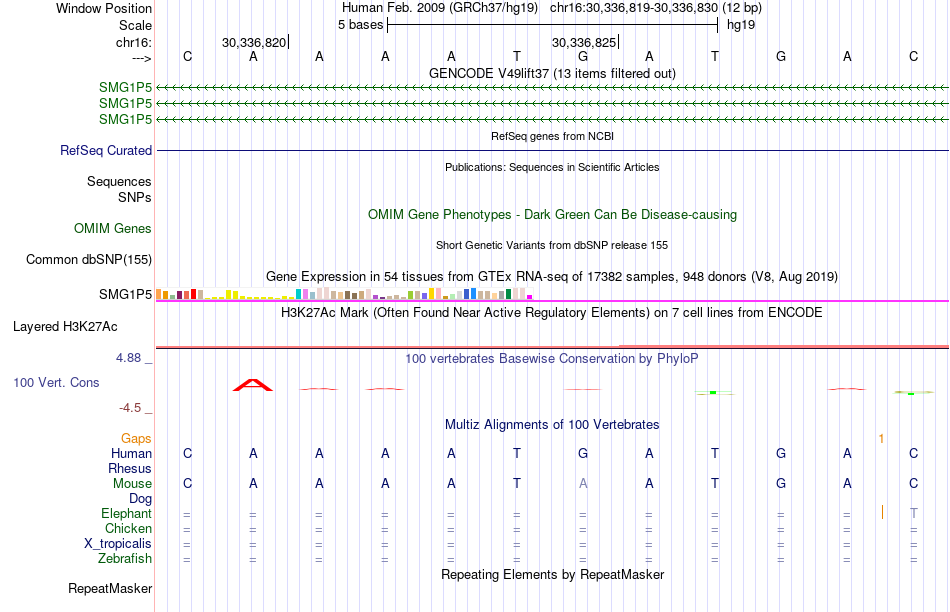The height and width of the screenshot is (612, 950).
Task: Click the -4.5 lower conservation scale value
Action: [130, 408]
